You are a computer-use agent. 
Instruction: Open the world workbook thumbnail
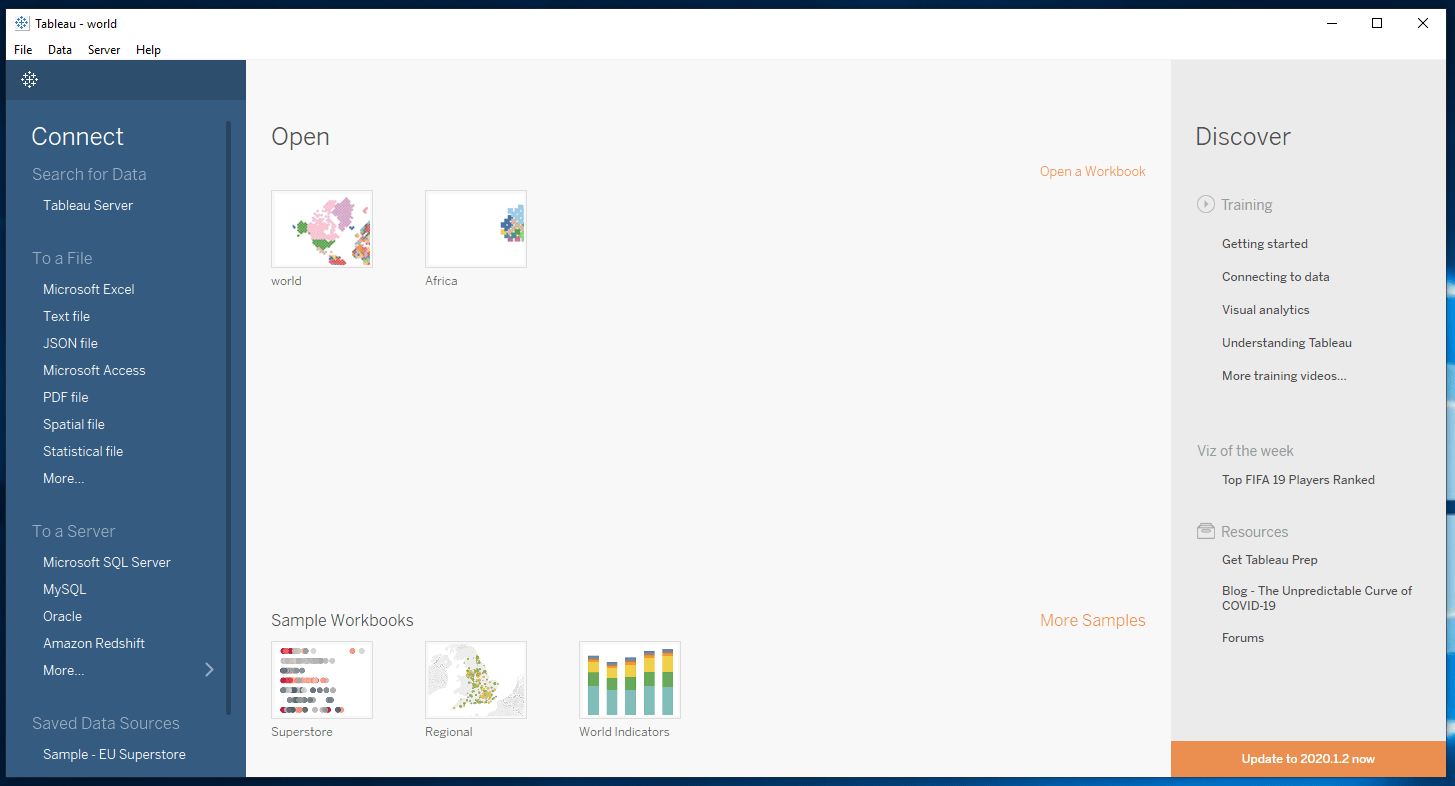pyautogui.click(x=322, y=229)
